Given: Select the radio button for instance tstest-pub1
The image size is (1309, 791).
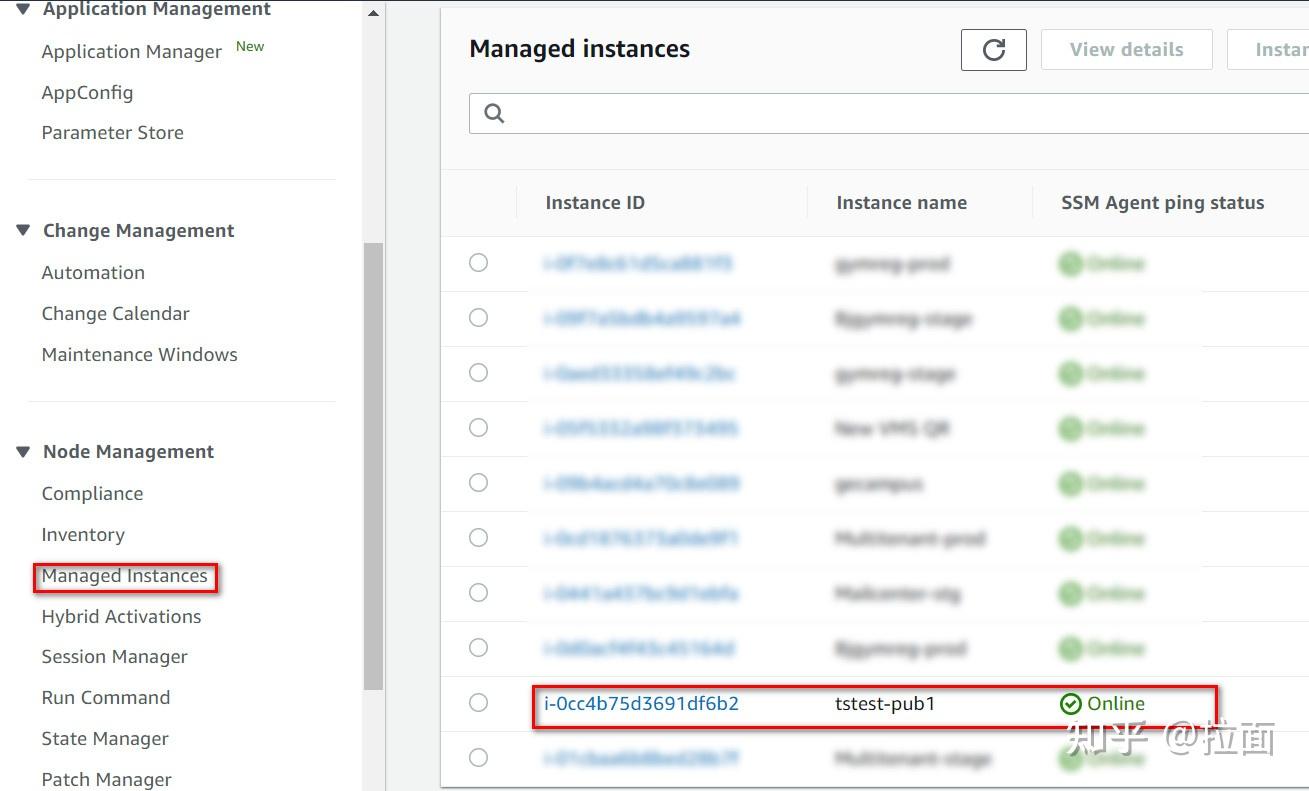Looking at the screenshot, I should pos(478,703).
